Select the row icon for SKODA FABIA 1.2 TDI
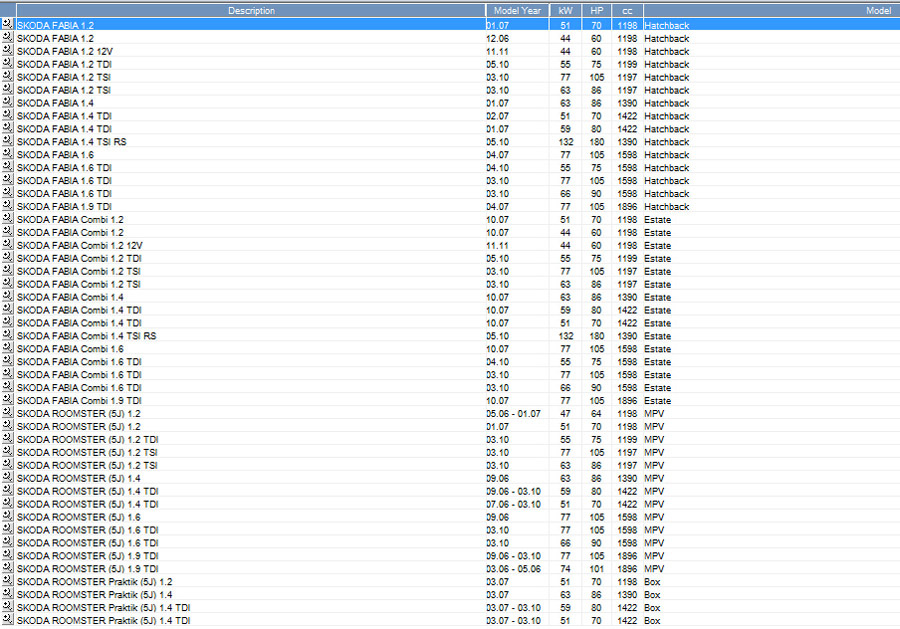Image resolution: width=900 pixels, height=629 pixels. [x=7, y=63]
